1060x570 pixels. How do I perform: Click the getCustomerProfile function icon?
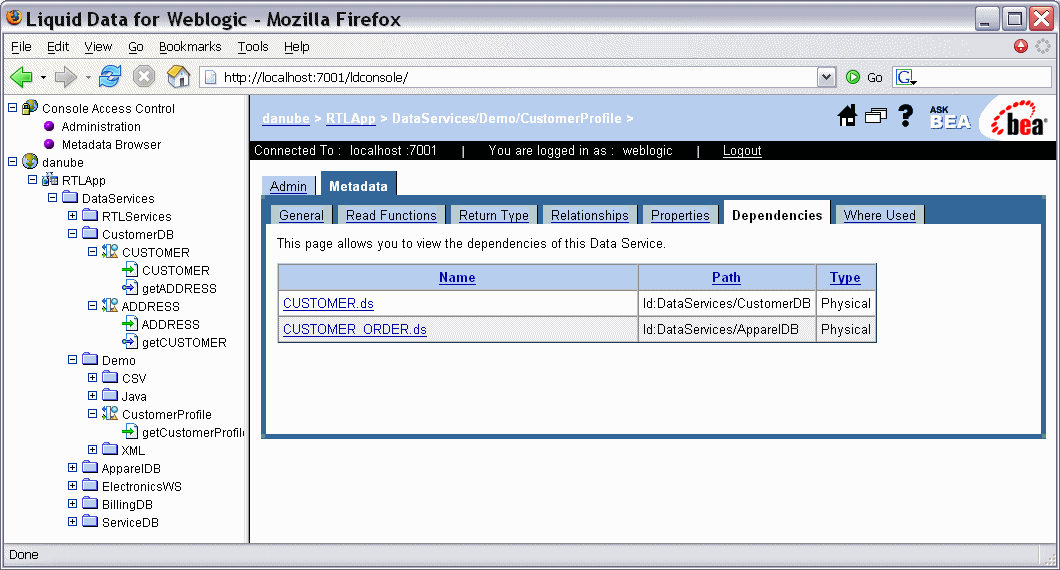tap(130, 432)
